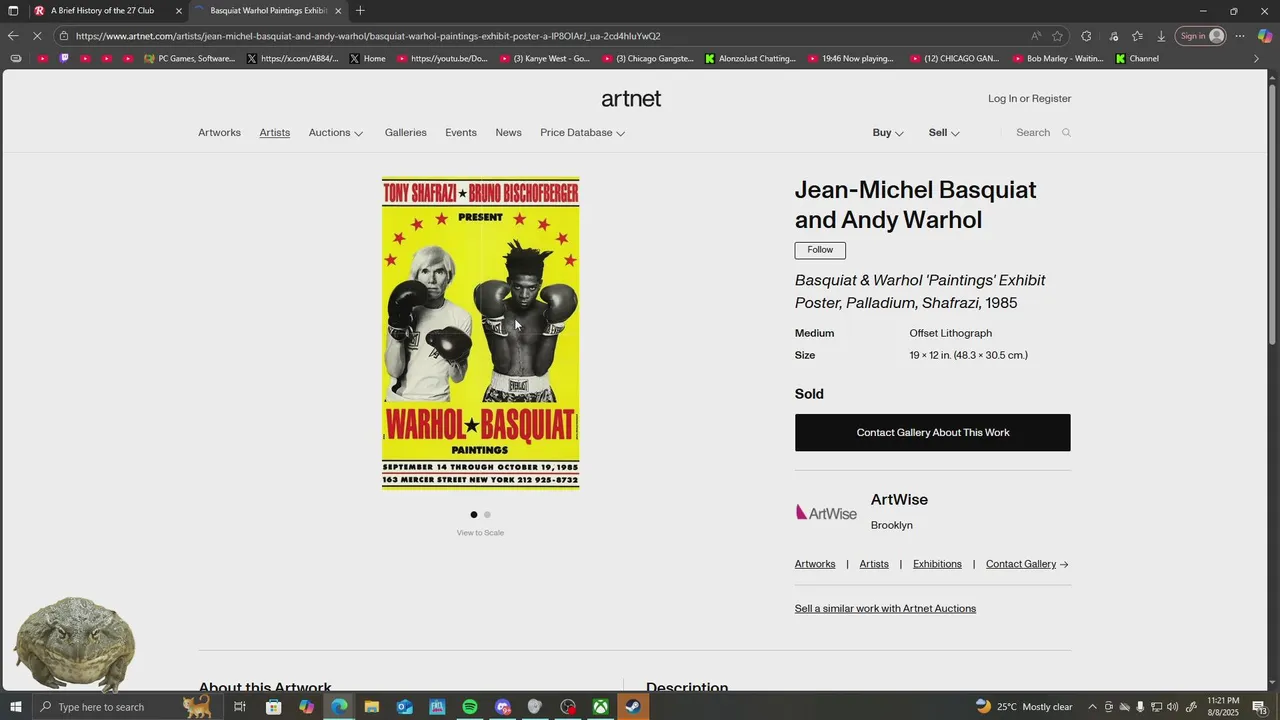The height and width of the screenshot is (720, 1280).
Task: Show hidden system tray icons
Action: [1092, 707]
